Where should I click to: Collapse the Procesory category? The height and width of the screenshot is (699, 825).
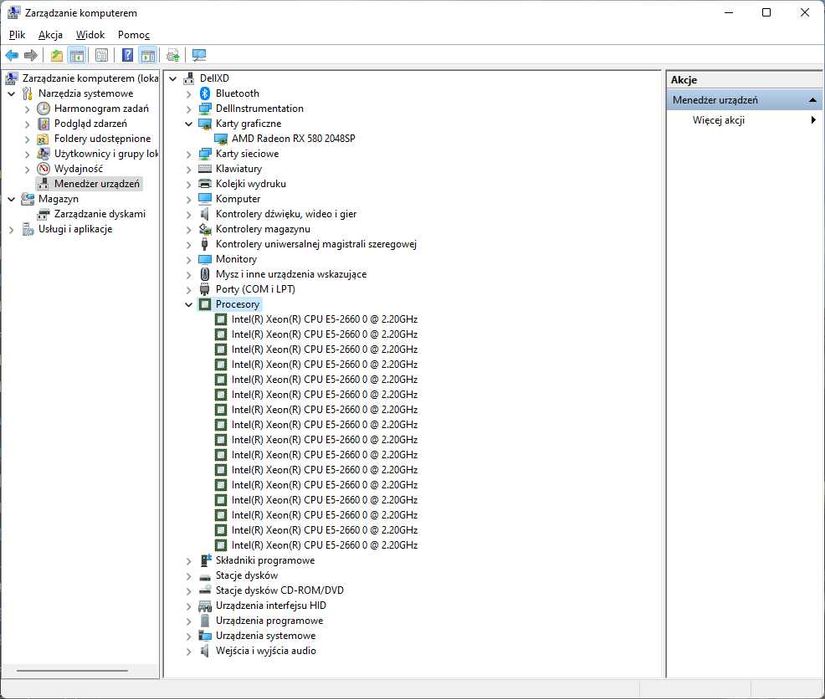188,305
